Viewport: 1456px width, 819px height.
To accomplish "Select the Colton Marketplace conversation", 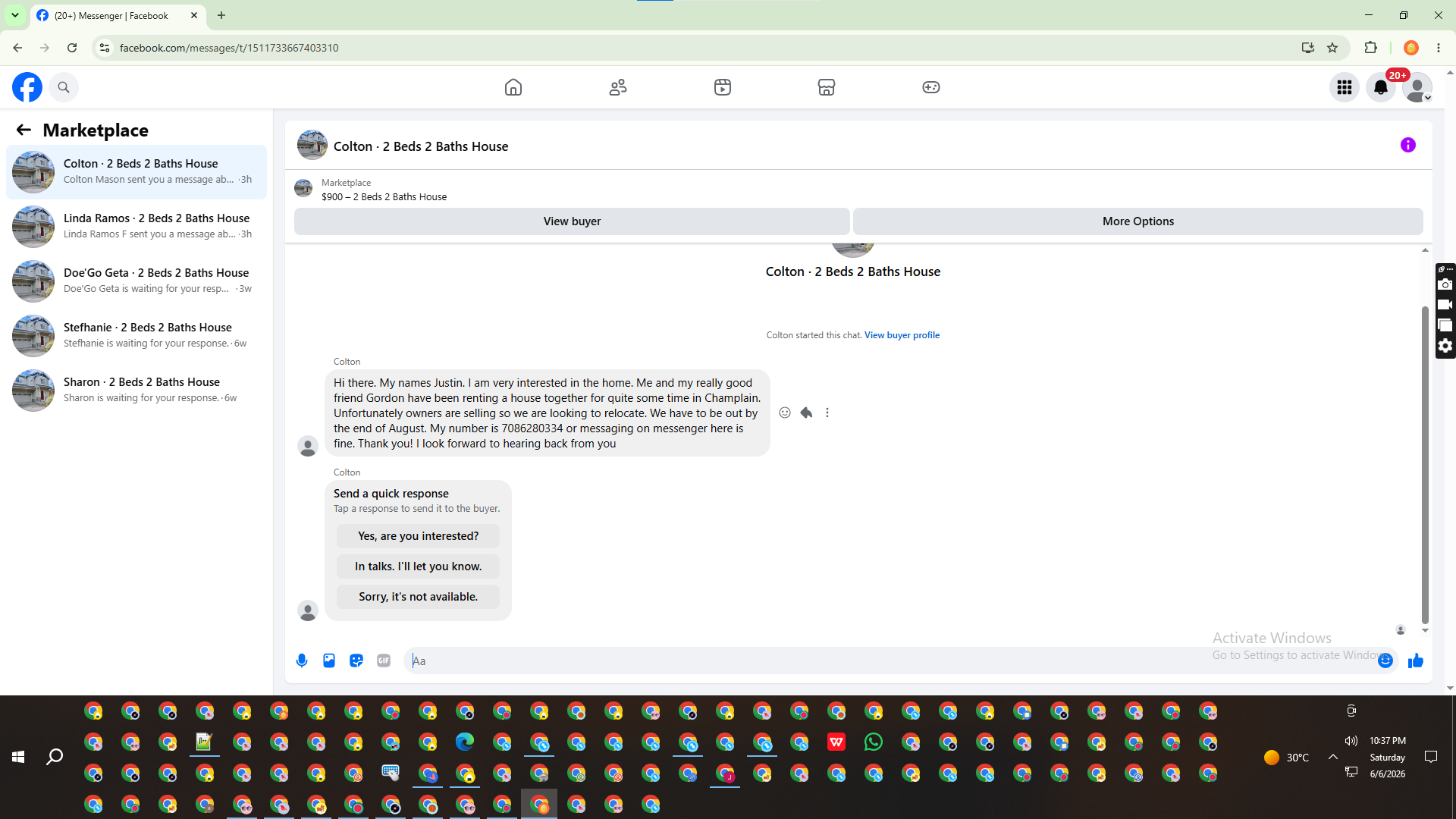I will [x=136, y=172].
